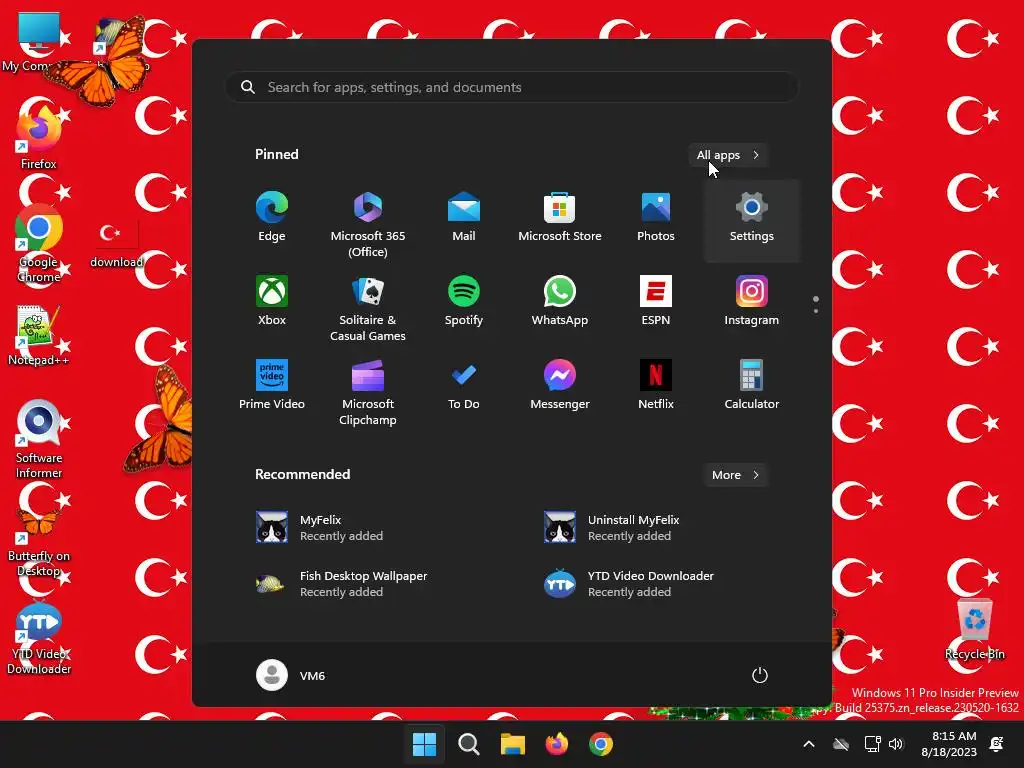Open Microsoft Store
1024x768 pixels.
click(x=560, y=219)
